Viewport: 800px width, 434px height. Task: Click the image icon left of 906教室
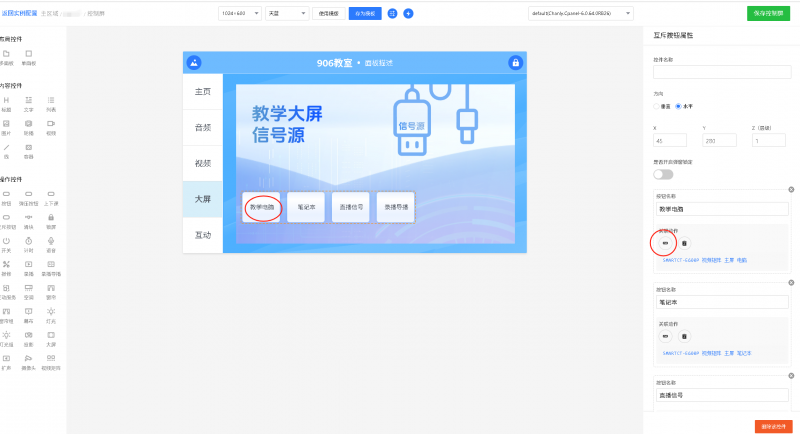pos(195,63)
